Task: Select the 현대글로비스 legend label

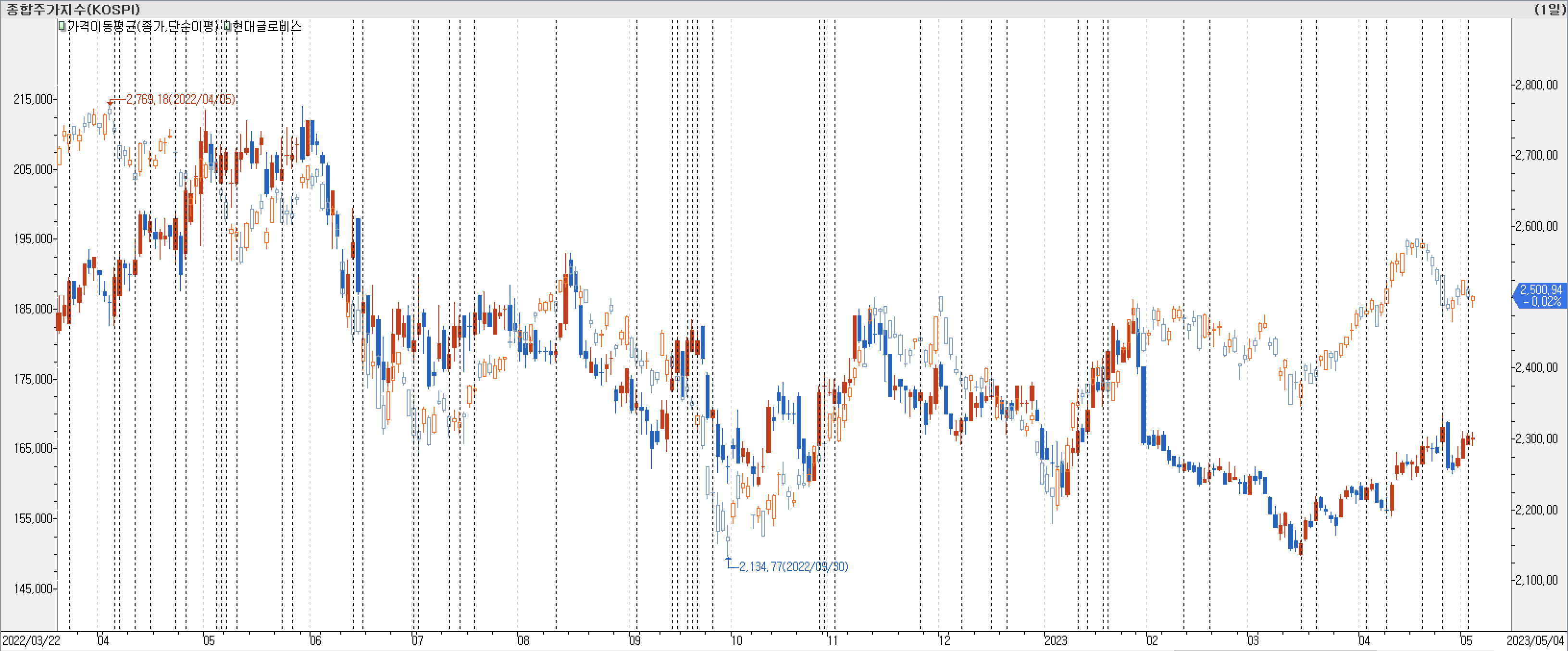Action: click(267, 26)
